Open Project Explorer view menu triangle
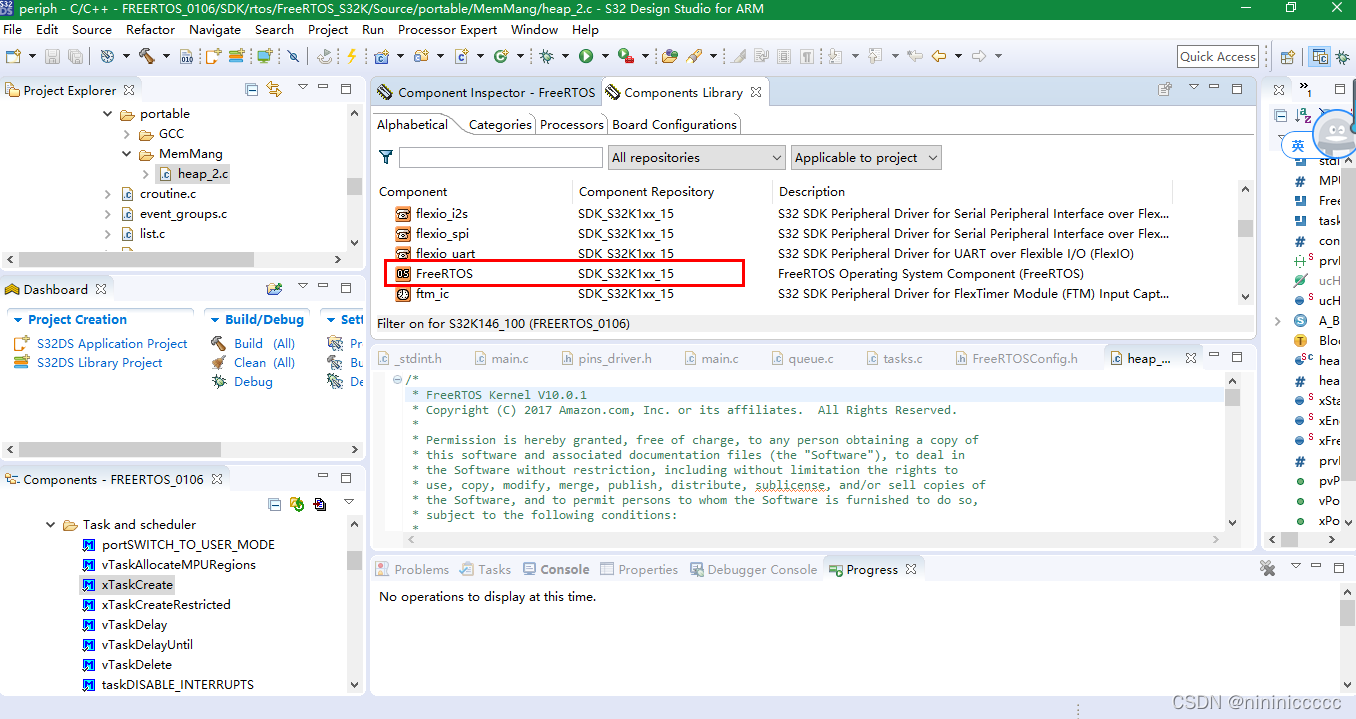 coord(303,89)
